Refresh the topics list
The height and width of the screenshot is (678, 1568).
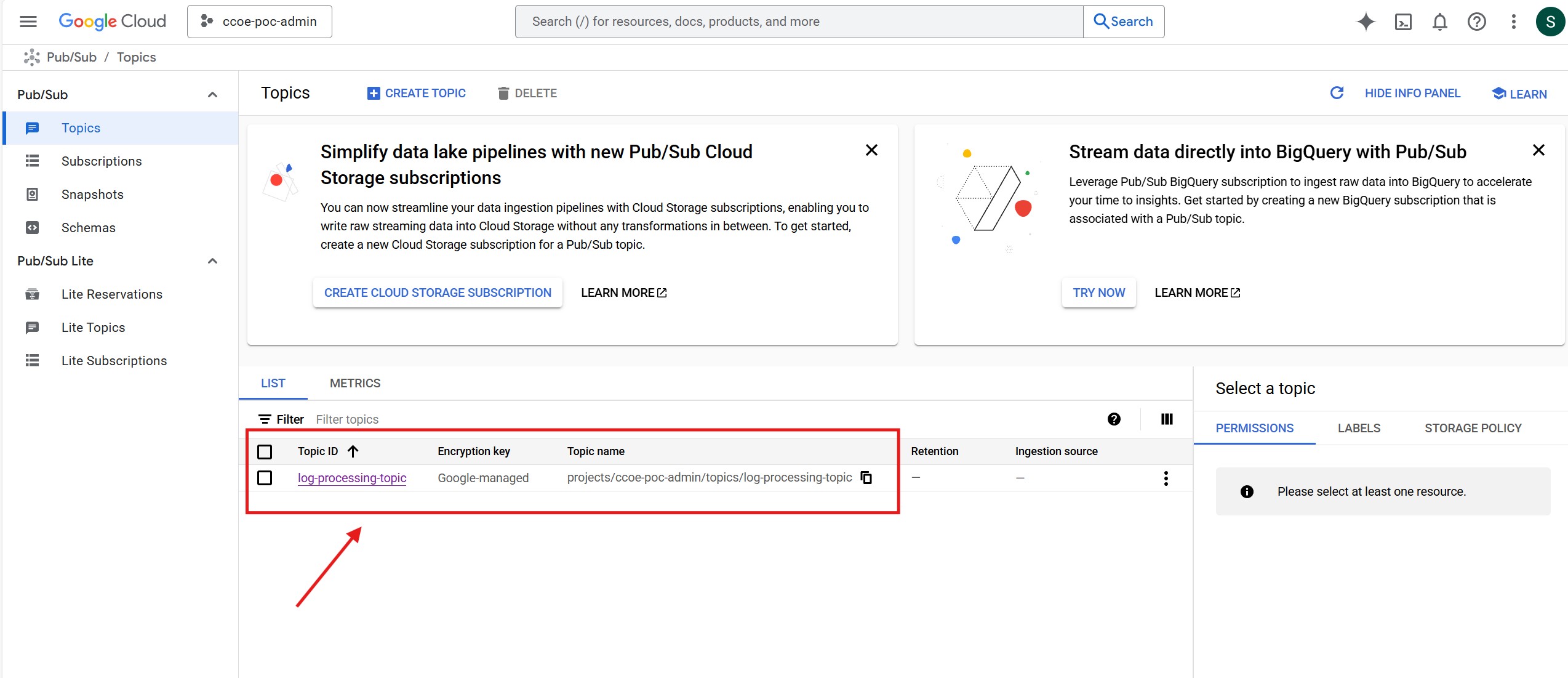click(1337, 93)
